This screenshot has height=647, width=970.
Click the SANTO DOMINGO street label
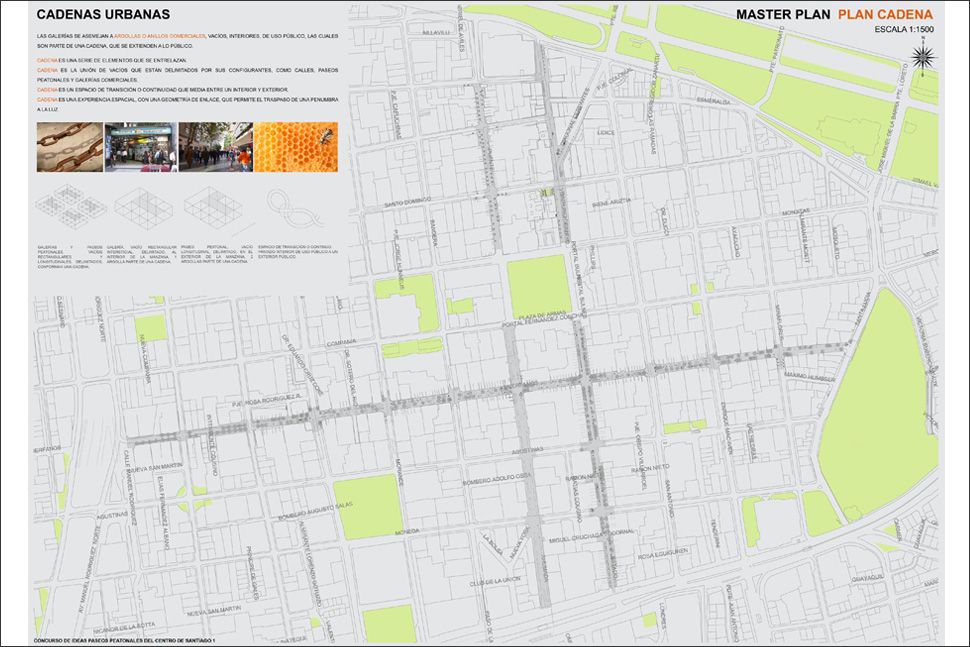[407, 201]
